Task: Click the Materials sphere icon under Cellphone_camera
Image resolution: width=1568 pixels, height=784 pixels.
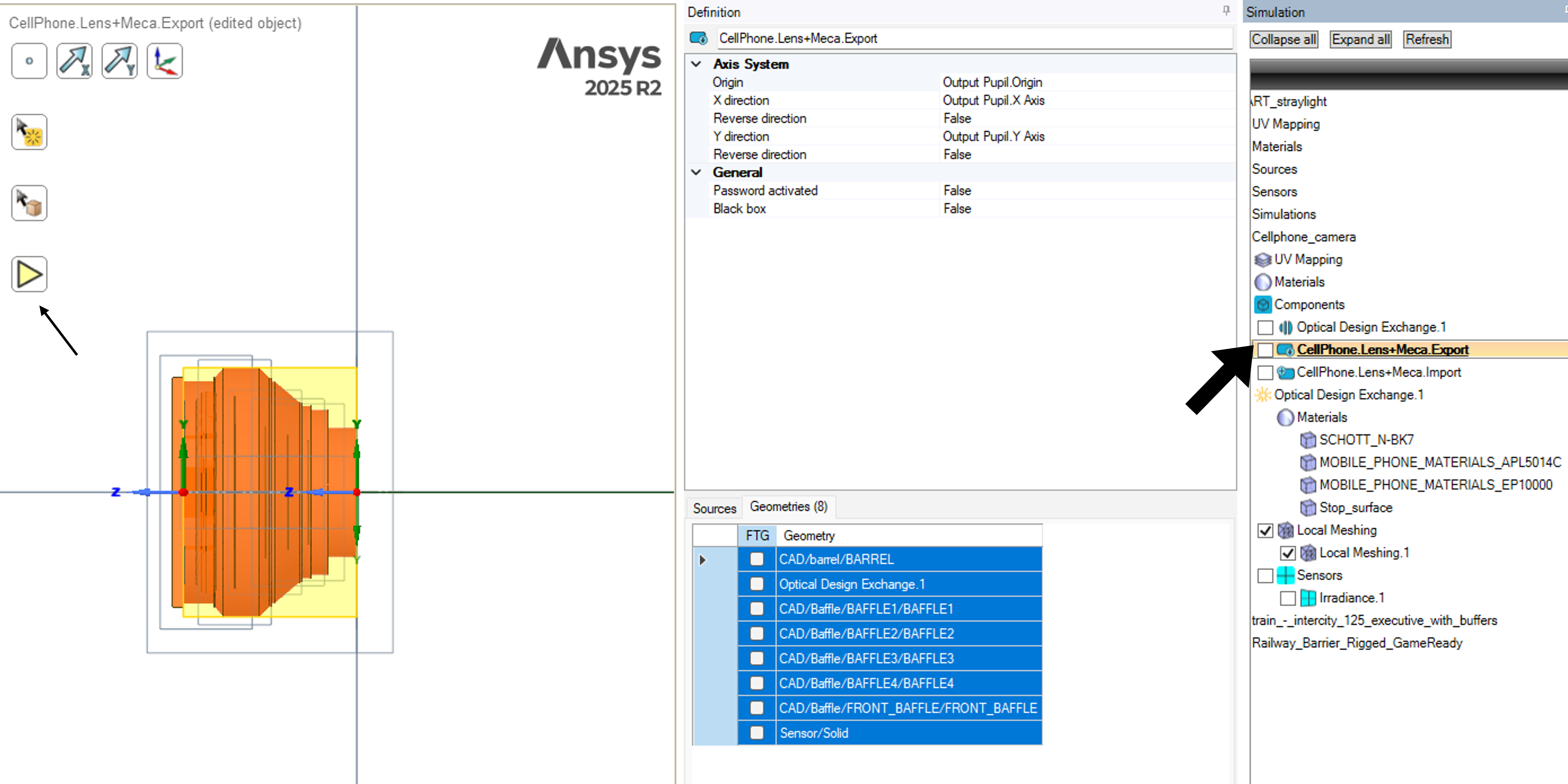Action: pyautogui.click(x=1263, y=282)
